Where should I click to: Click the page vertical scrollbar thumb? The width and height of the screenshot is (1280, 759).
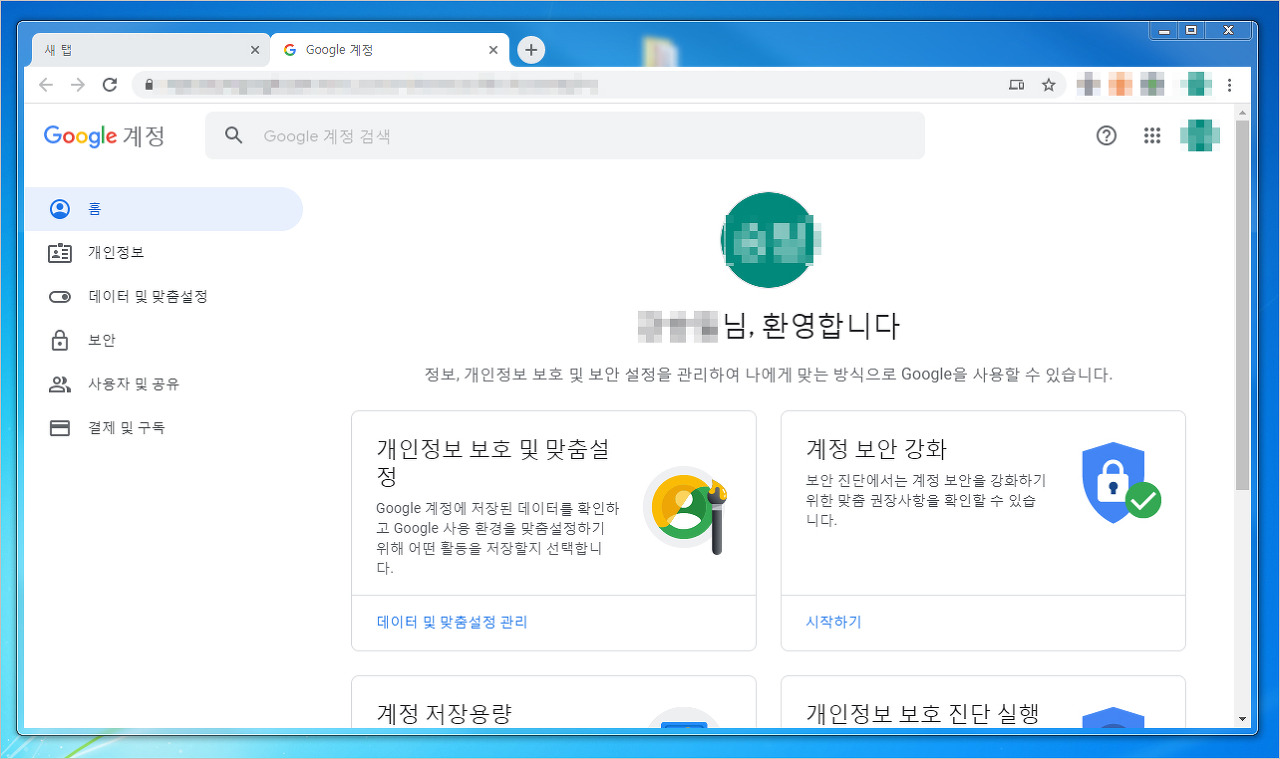pyautogui.click(x=1242, y=305)
